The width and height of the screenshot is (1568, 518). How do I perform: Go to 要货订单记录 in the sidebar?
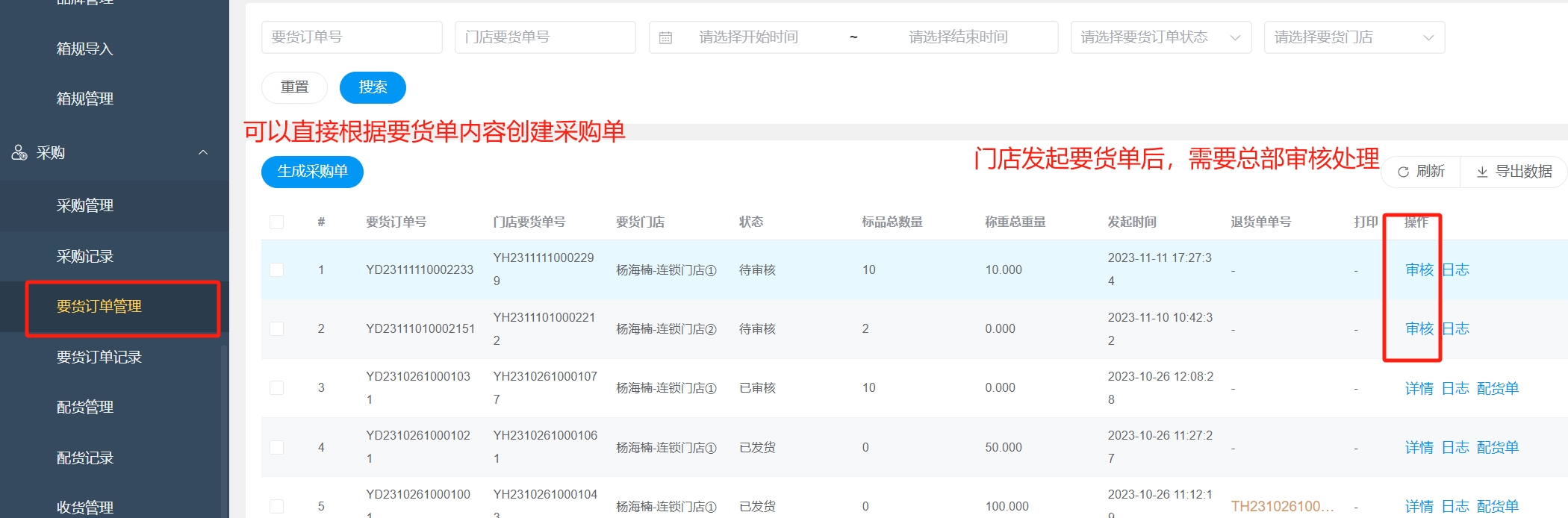tap(99, 357)
